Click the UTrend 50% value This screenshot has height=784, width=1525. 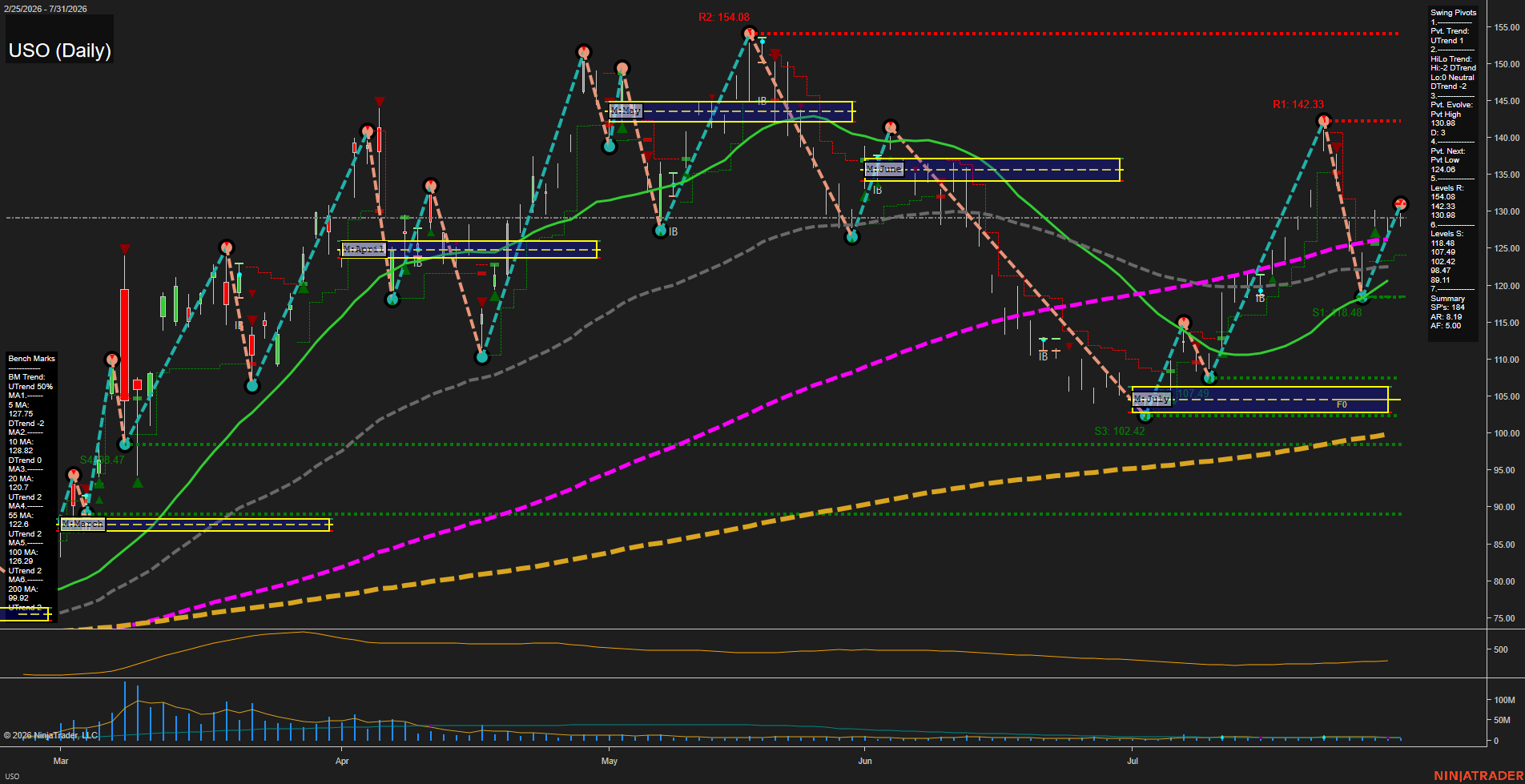(30, 387)
